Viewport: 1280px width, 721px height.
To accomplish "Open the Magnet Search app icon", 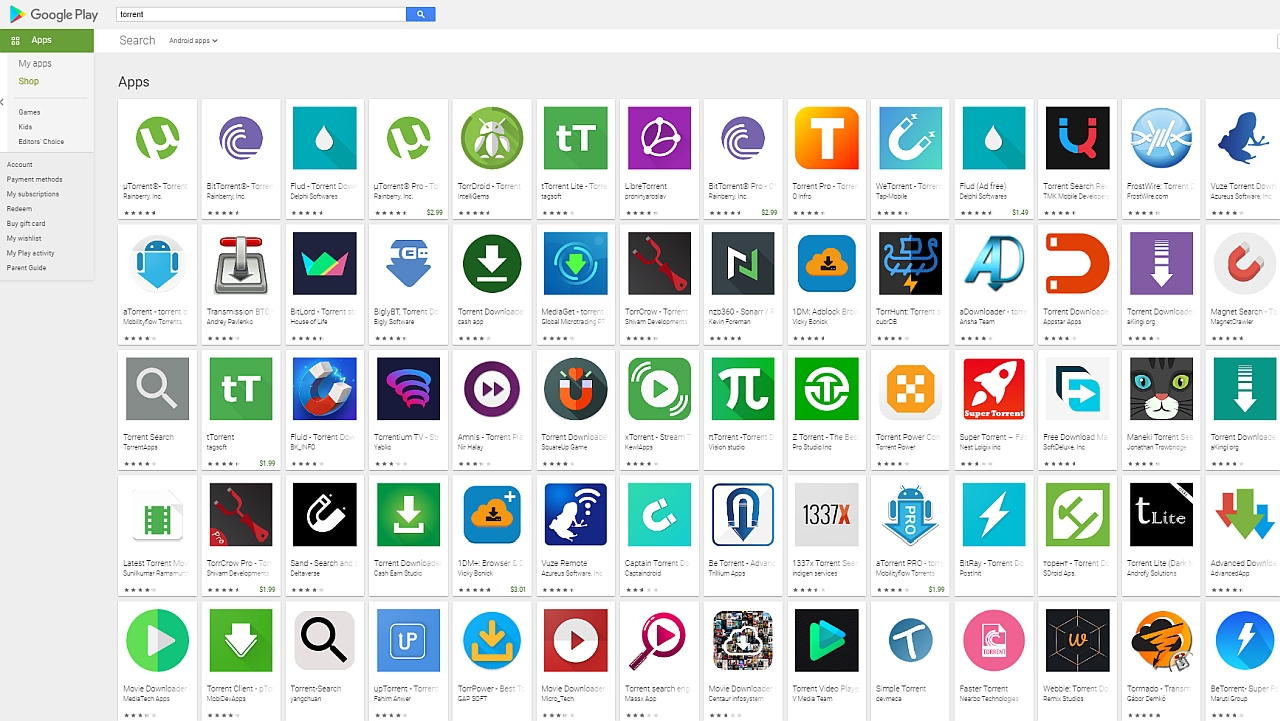I will pyautogui.click(x=1245, y=263).
